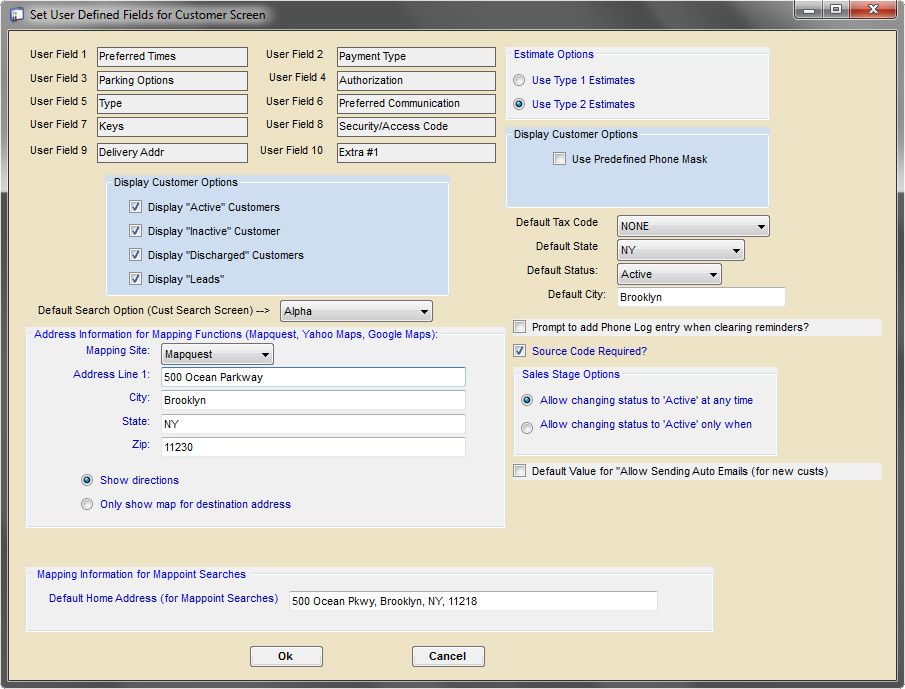Click the Cancel button
This screenshot has height=689, width=905.
point(448,656)
